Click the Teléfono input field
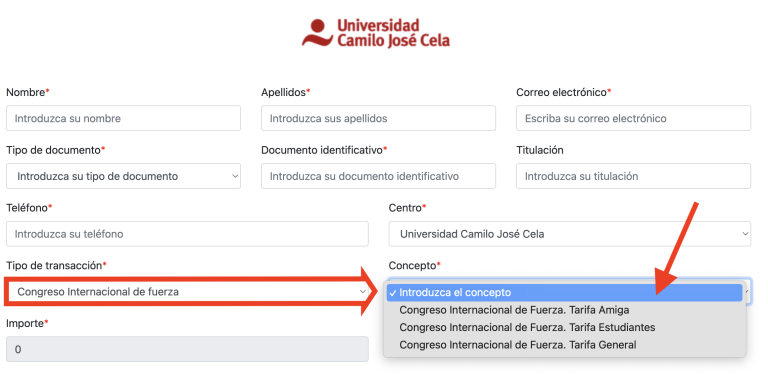 pyautogui.click(x=187, y=234)
